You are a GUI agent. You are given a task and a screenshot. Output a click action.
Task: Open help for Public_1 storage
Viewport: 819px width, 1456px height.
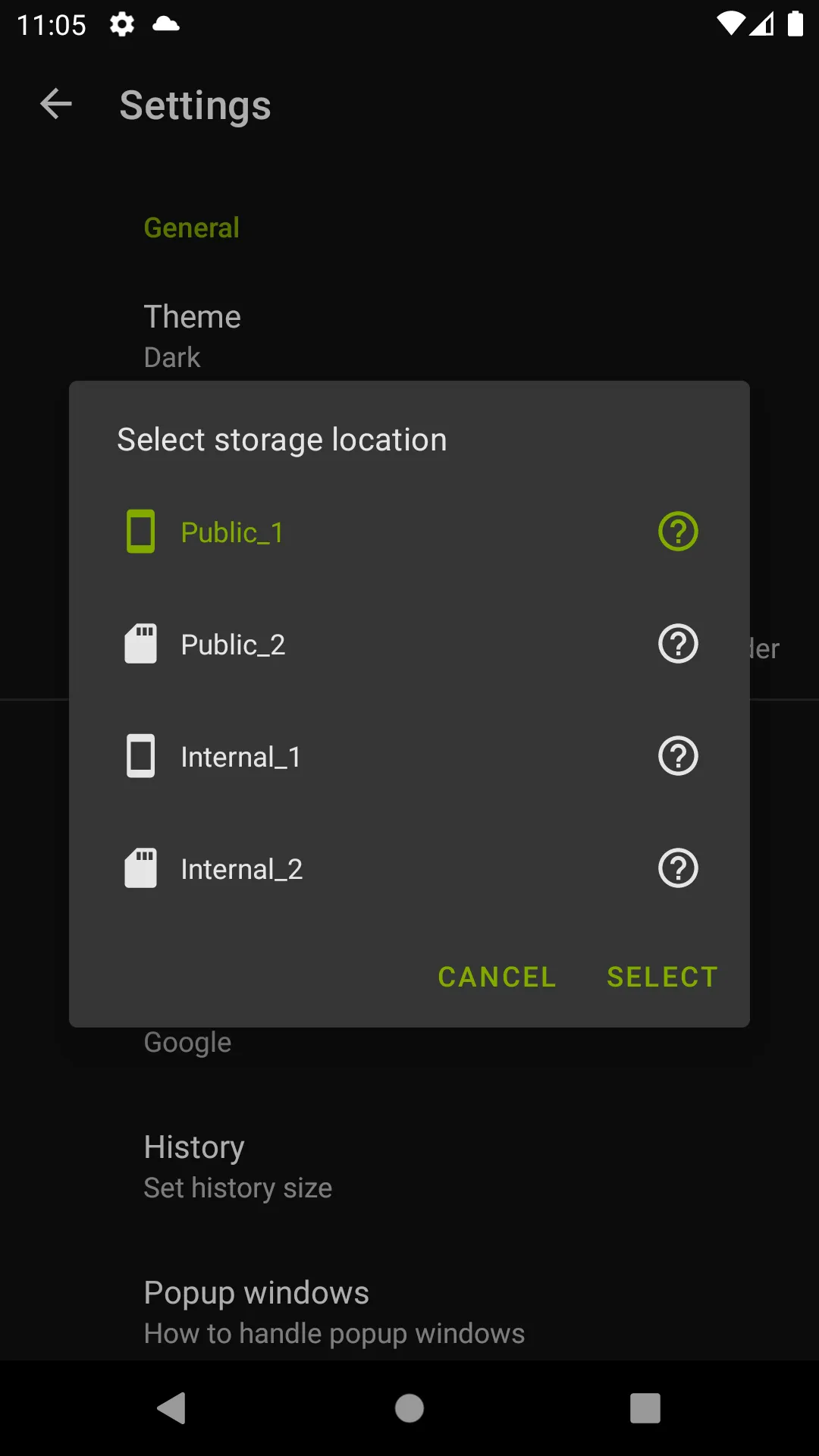[x=678, y=532]
